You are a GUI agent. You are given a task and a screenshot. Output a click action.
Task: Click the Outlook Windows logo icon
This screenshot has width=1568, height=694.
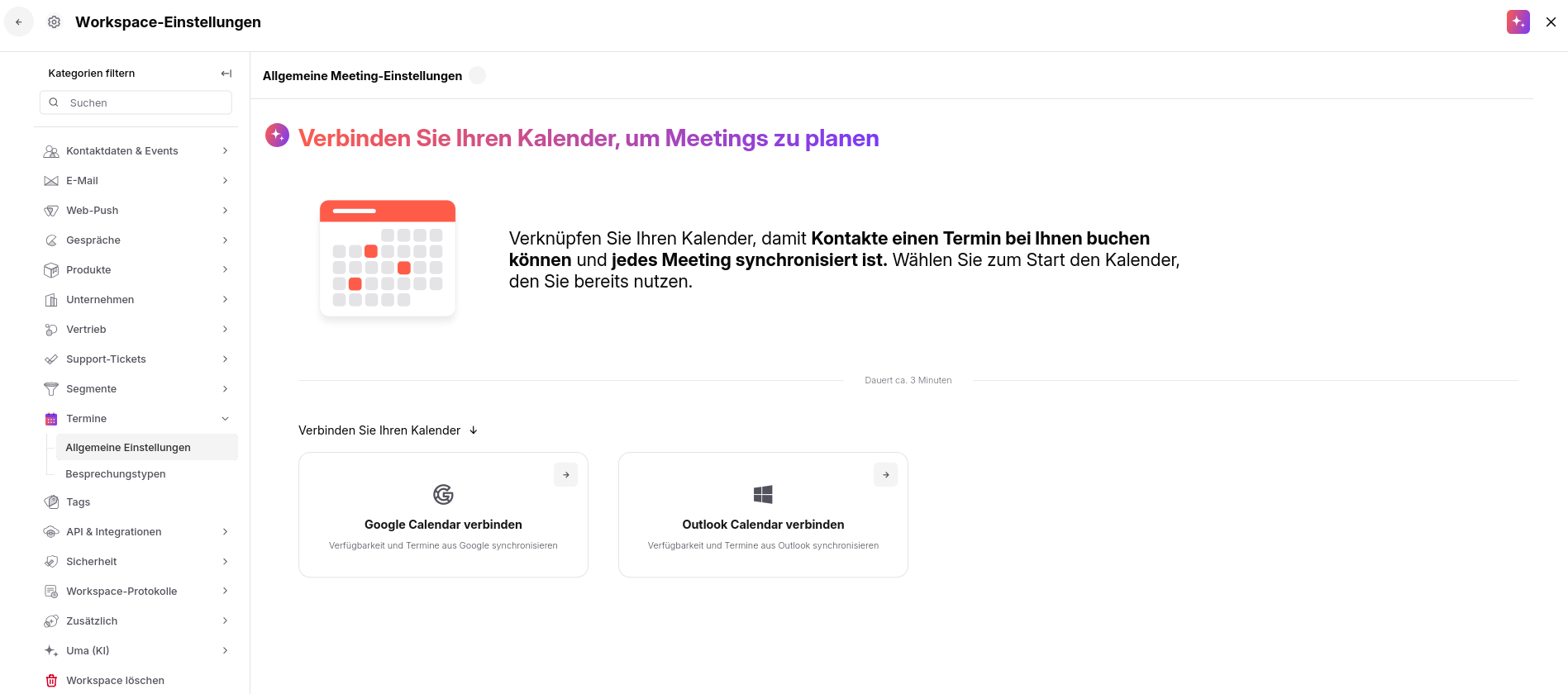763,494
